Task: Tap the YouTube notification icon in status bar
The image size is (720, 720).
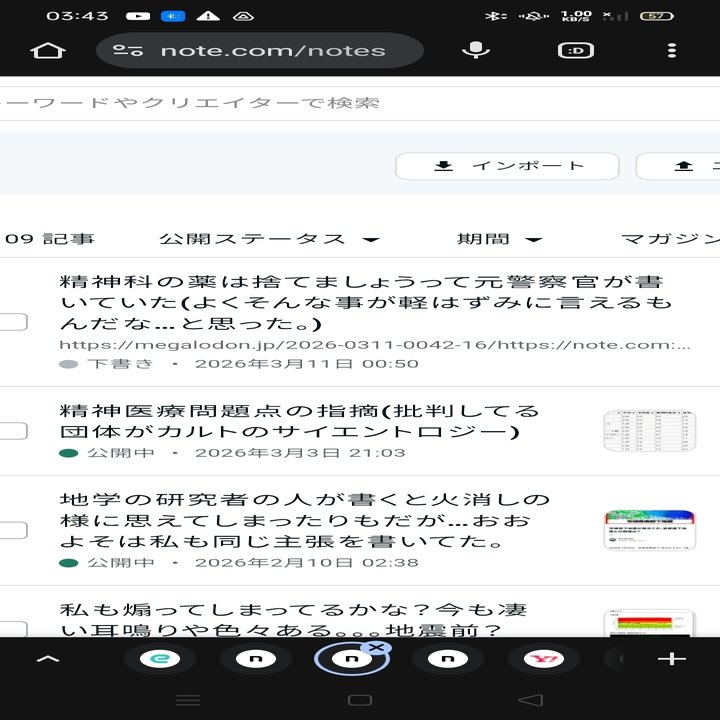Action: tap(138, 16)
